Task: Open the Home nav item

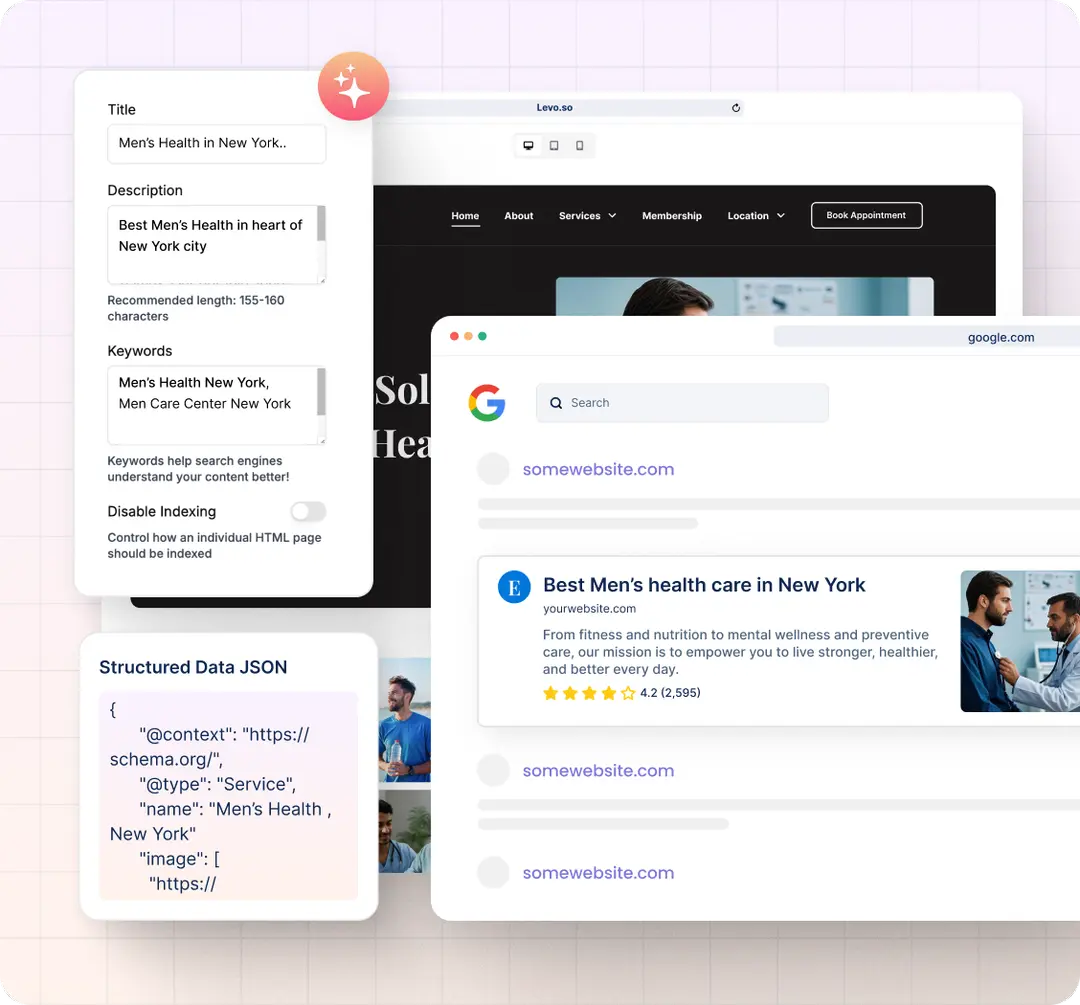Action: coord(465,216)
